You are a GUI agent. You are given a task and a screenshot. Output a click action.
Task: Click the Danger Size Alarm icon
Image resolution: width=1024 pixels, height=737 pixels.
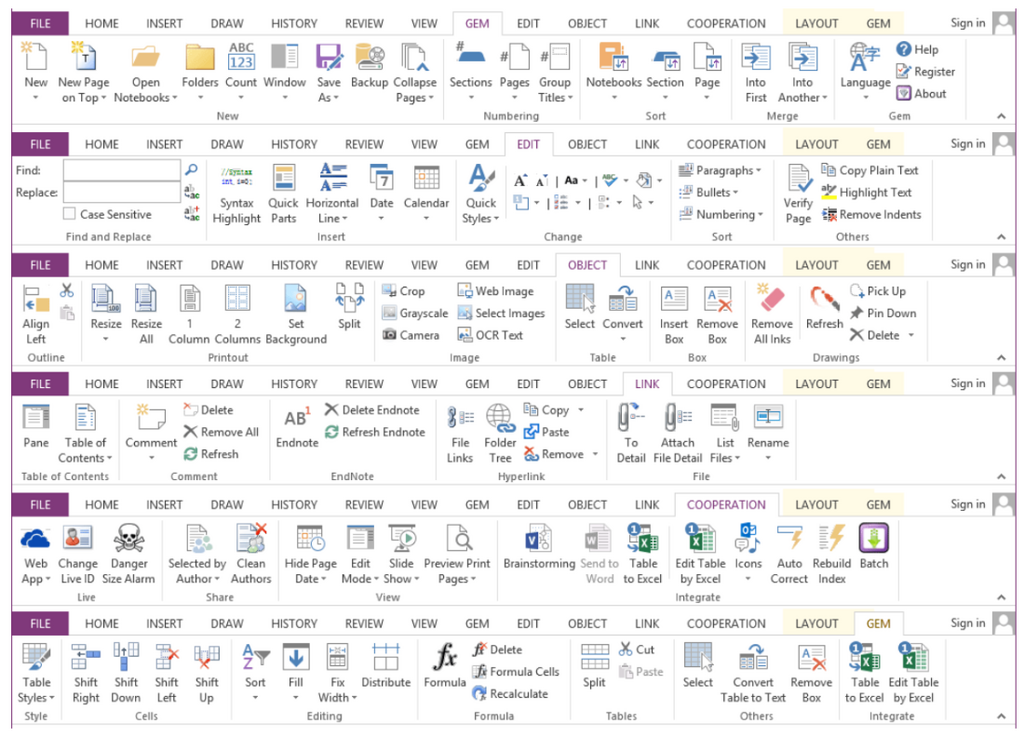click(129, 538)
